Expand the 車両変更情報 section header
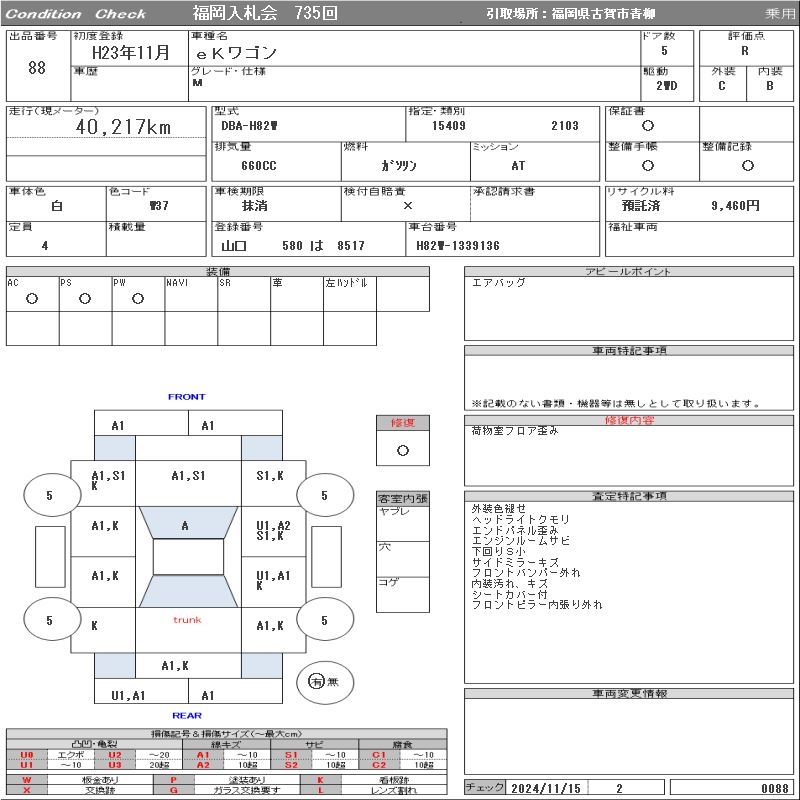Screen dimensions: 800x800 click(x=629, y=693)
